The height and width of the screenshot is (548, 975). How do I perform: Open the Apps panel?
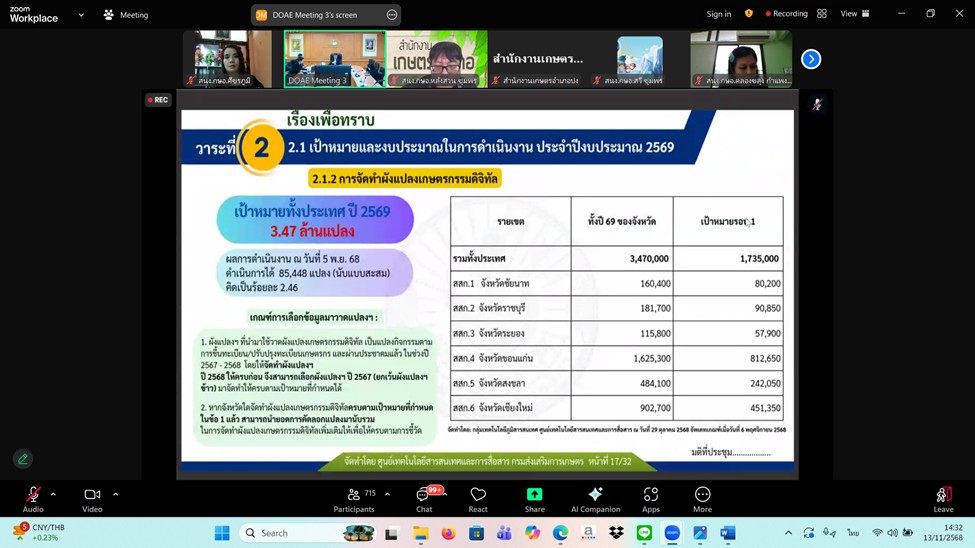pos(651,496)
